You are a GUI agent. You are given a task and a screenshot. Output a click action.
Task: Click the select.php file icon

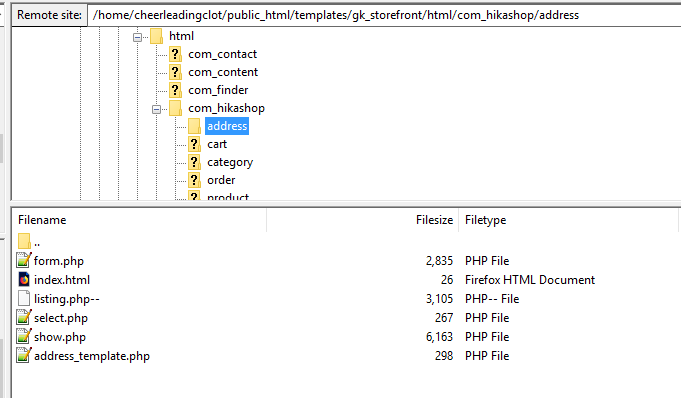24,317
